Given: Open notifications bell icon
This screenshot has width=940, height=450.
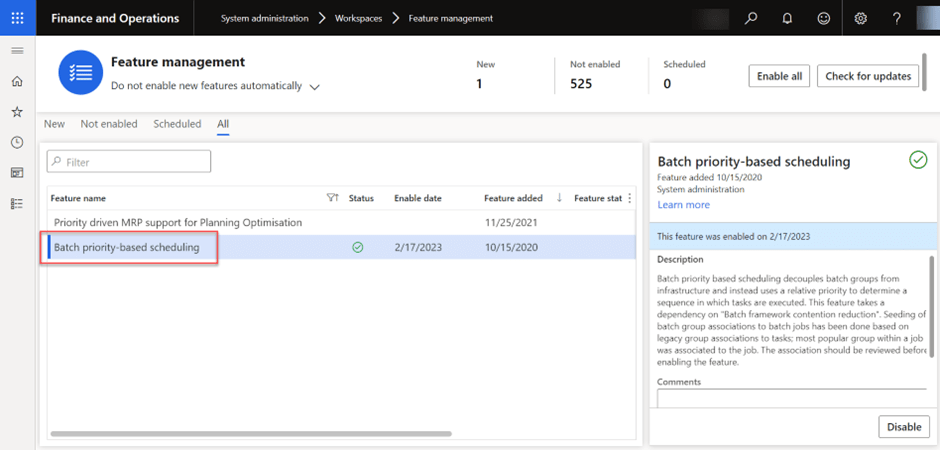Looking at the screenshot, I should pyautogui.click(x=787, y=18).
